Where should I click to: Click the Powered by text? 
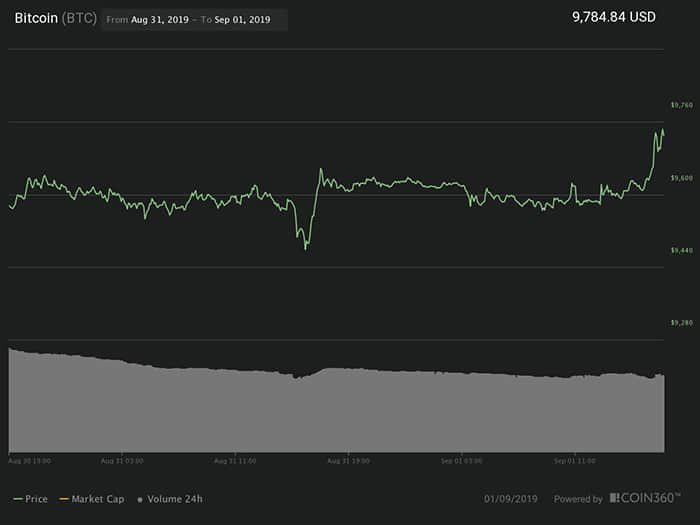click(x=579, y=499)
